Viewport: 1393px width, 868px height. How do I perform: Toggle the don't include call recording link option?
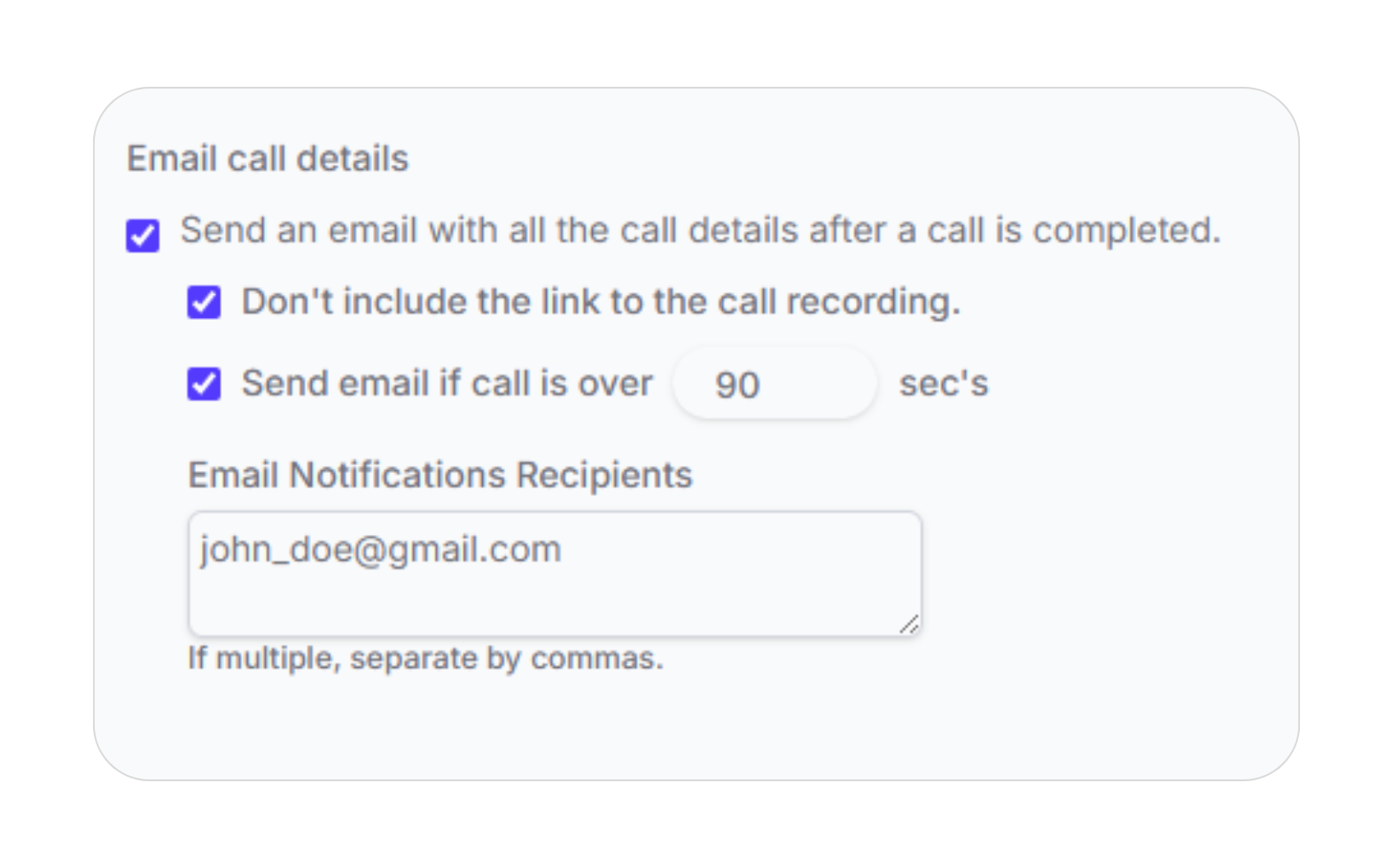pos(203,302)
